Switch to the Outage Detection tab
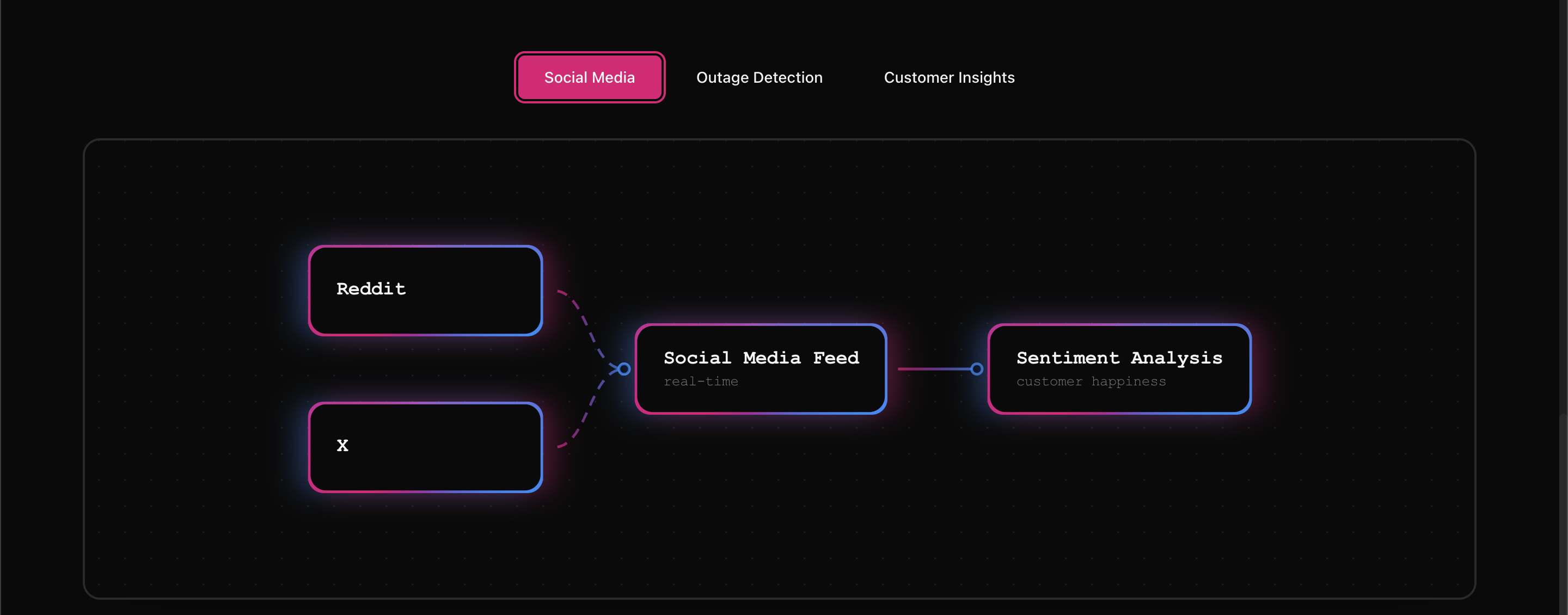Screen dimensions: 1568x615 [x=759, y=77]
